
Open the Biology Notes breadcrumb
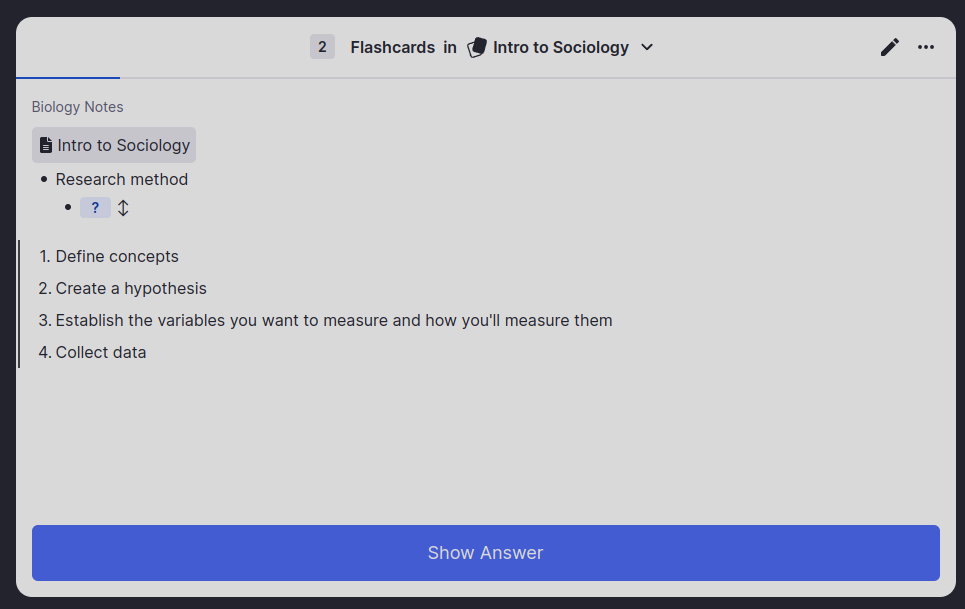tap(78, 107)
